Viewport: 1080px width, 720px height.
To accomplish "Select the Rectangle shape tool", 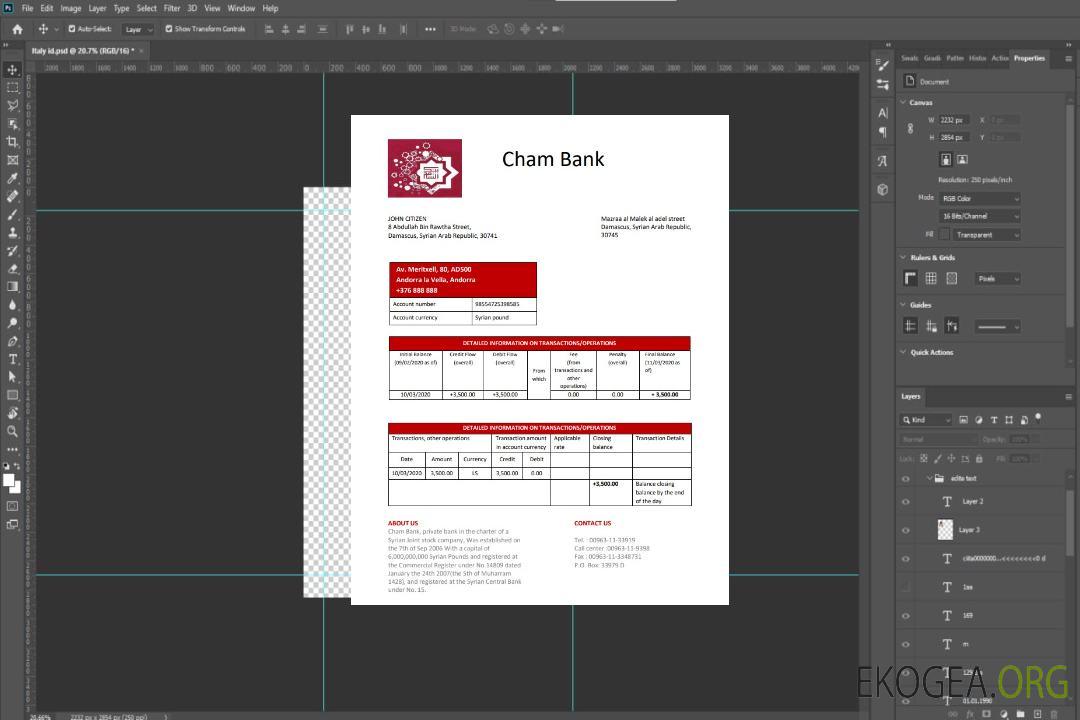I will point(12,395).
